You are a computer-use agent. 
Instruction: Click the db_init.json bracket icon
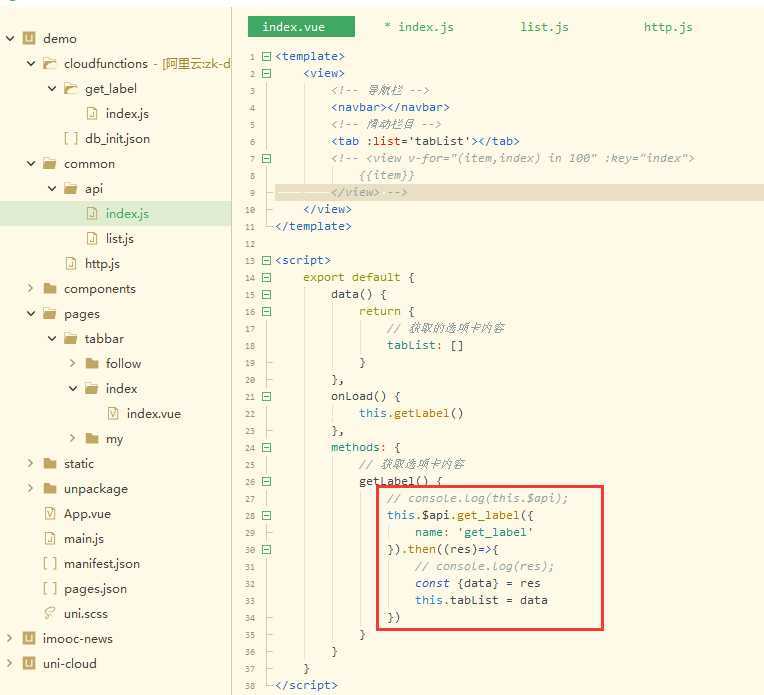click(x=71, y=138)
